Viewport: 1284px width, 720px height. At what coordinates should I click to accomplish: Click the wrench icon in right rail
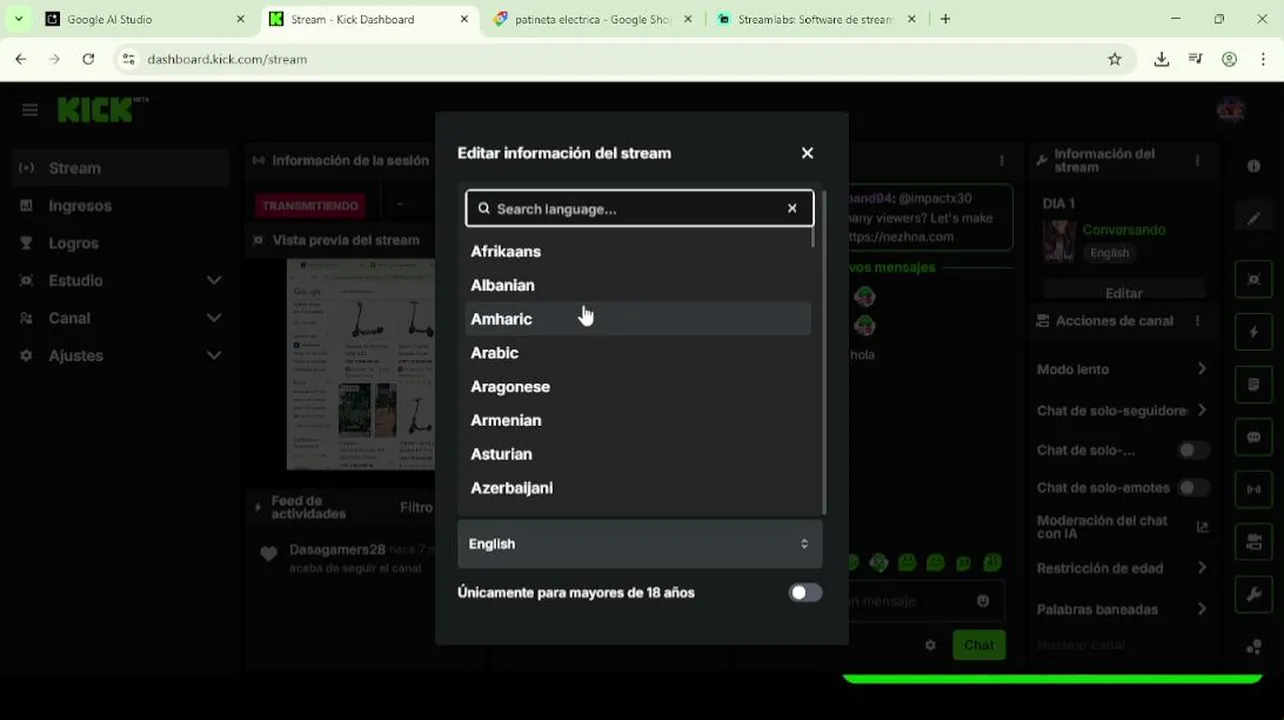point(1254,595)
